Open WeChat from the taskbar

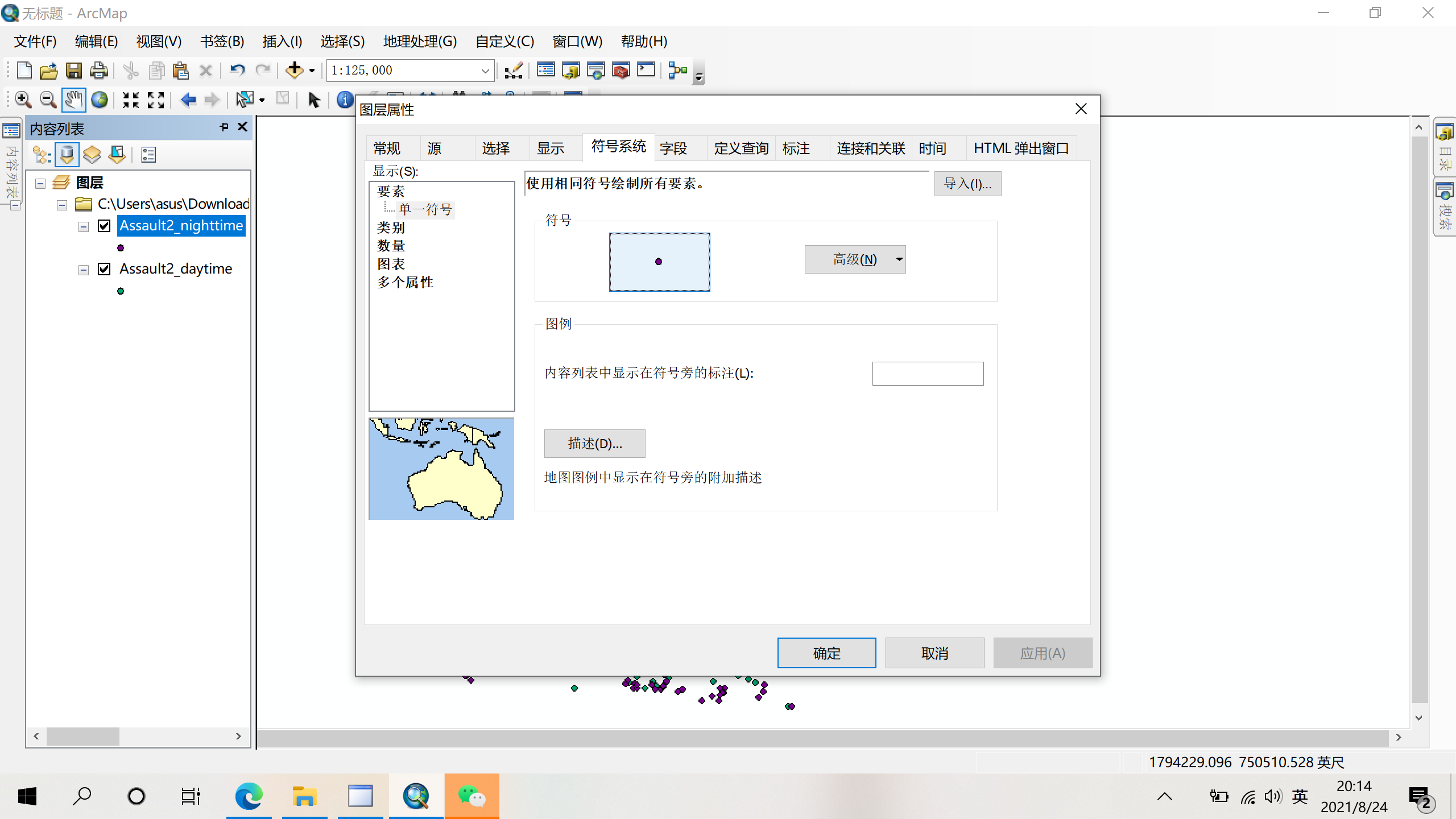pyautogui.click(x=471, y=796)
